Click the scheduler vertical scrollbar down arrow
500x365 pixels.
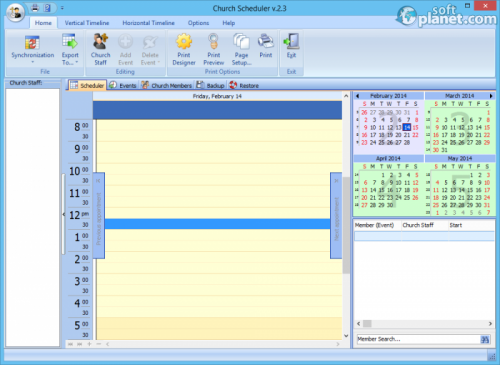(x=346, y=336)
